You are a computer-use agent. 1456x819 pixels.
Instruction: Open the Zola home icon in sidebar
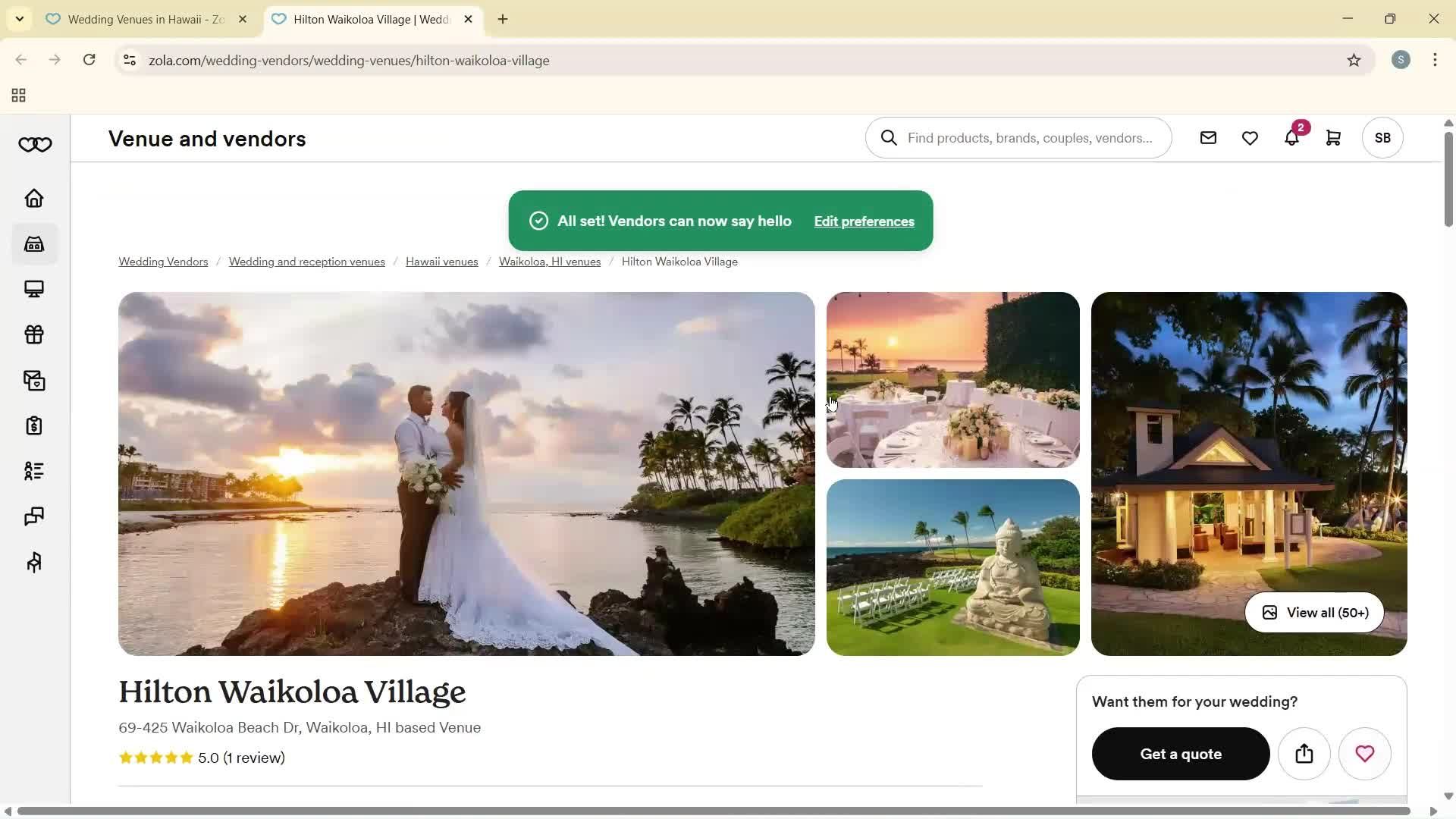[34, 198]
